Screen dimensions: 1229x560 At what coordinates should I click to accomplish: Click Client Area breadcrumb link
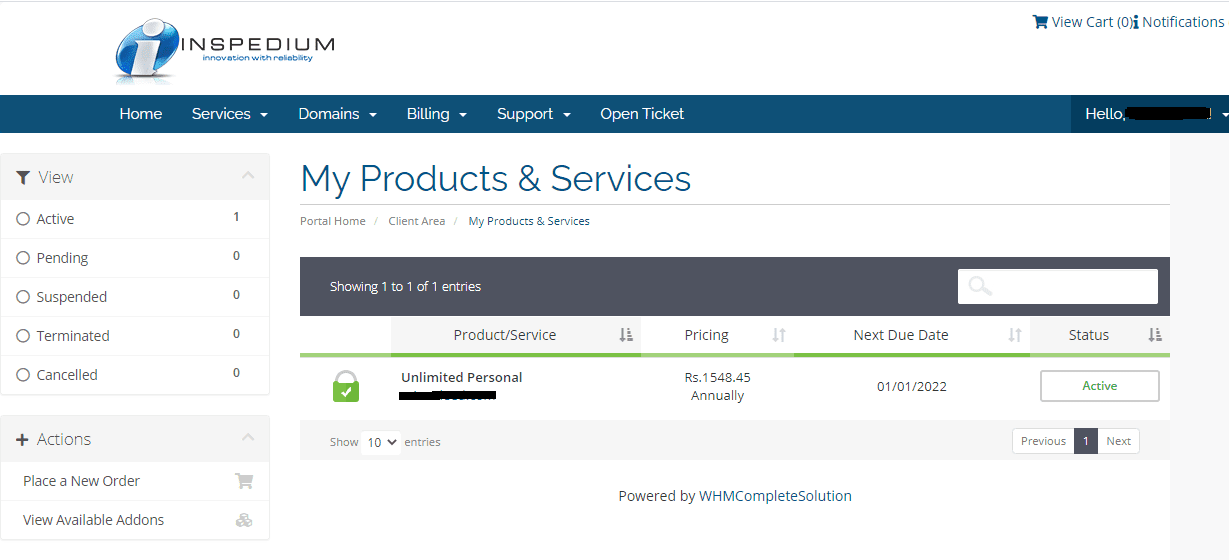[x=417, y=221]
